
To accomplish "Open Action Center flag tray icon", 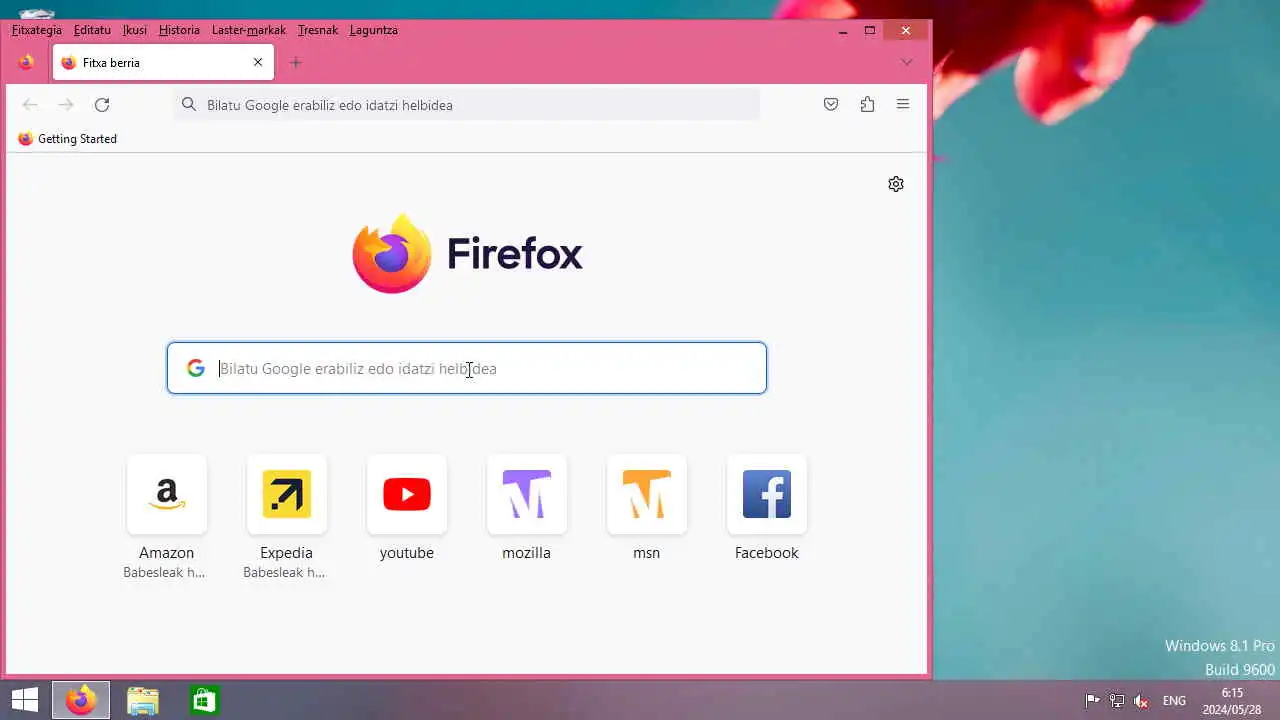I will click(1093, 701).
